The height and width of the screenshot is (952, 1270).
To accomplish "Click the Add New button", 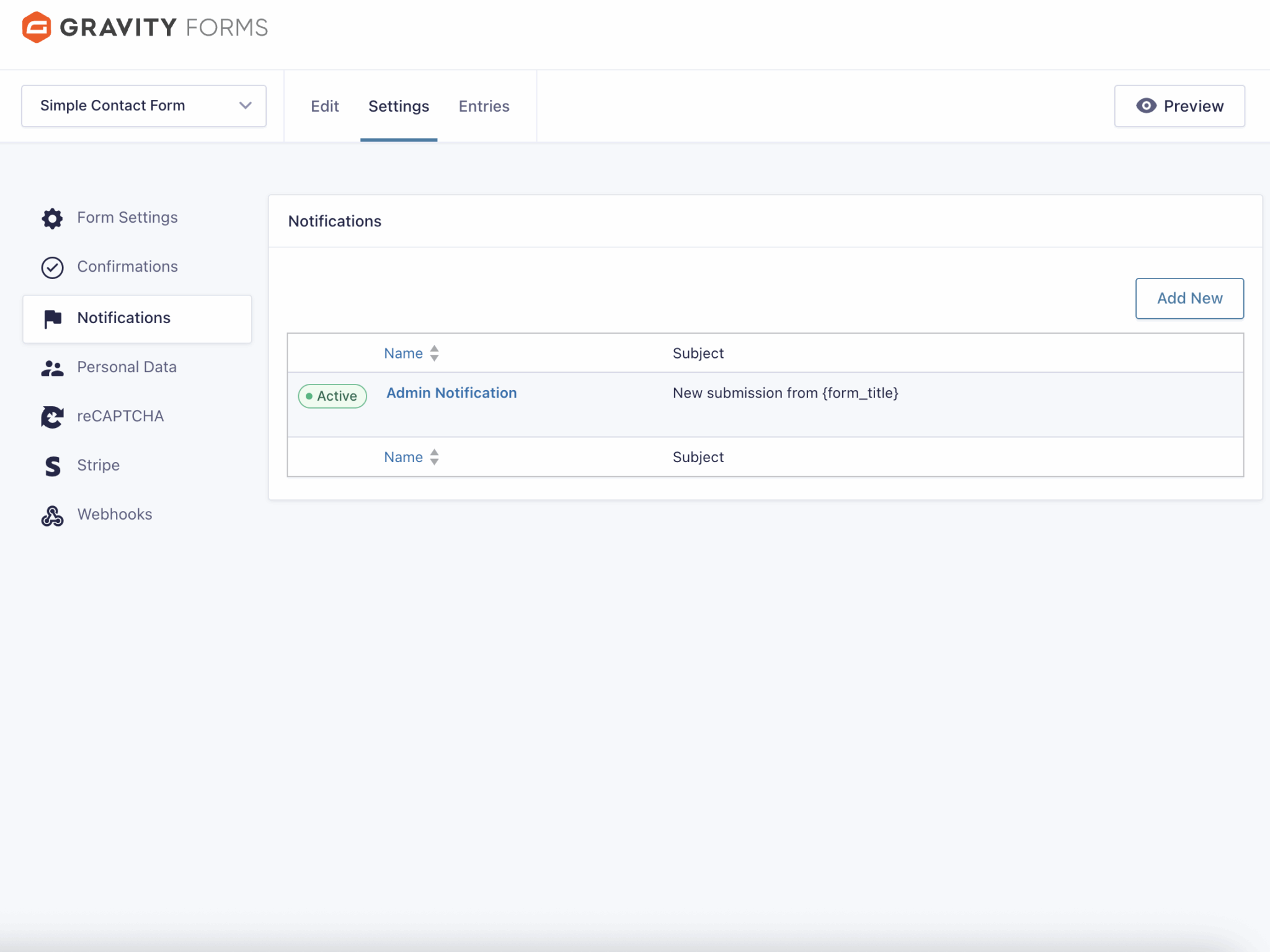I will pos(1189,298).
